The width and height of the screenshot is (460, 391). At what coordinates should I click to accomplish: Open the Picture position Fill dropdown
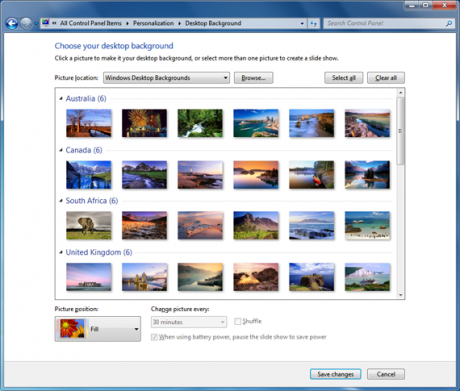pyautogui.click(x=98, y=329)
